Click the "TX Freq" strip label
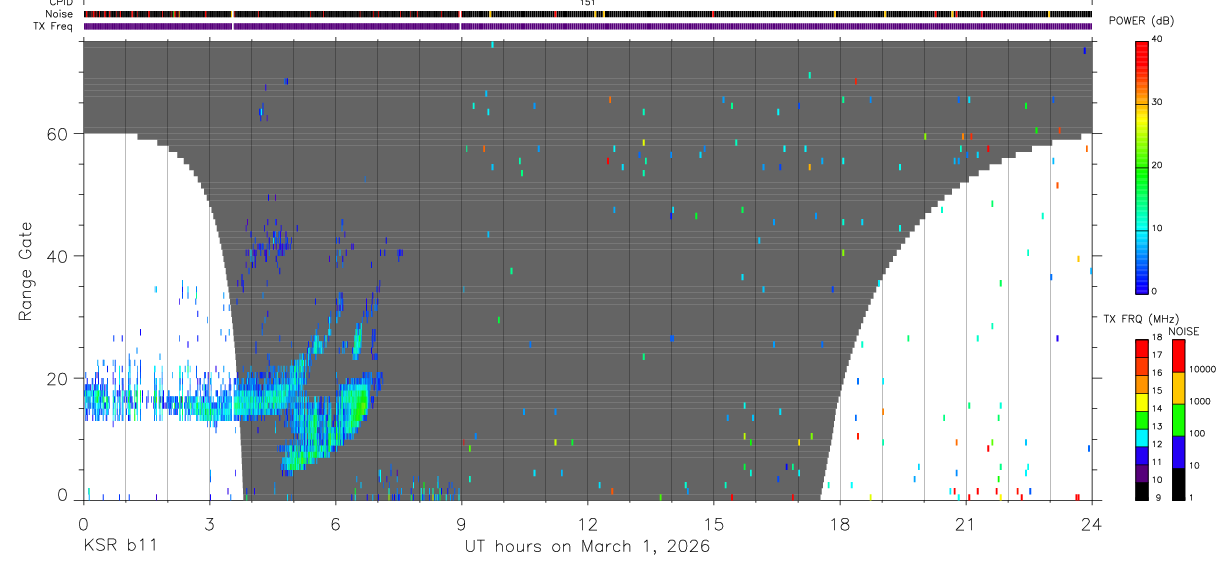The width and height of the screenshot is (1228, 567). tap(52, 26)
